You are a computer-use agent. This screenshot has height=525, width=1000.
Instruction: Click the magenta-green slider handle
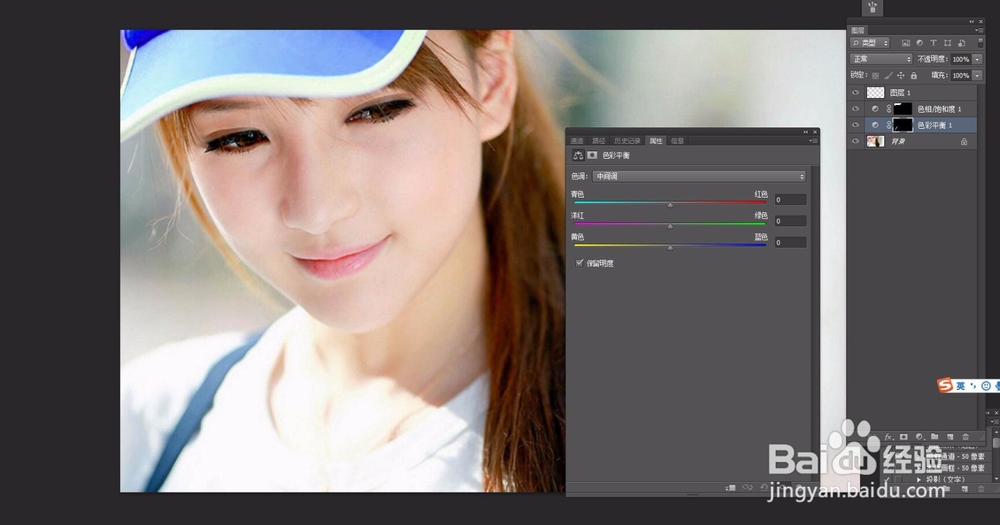point(670,226)
